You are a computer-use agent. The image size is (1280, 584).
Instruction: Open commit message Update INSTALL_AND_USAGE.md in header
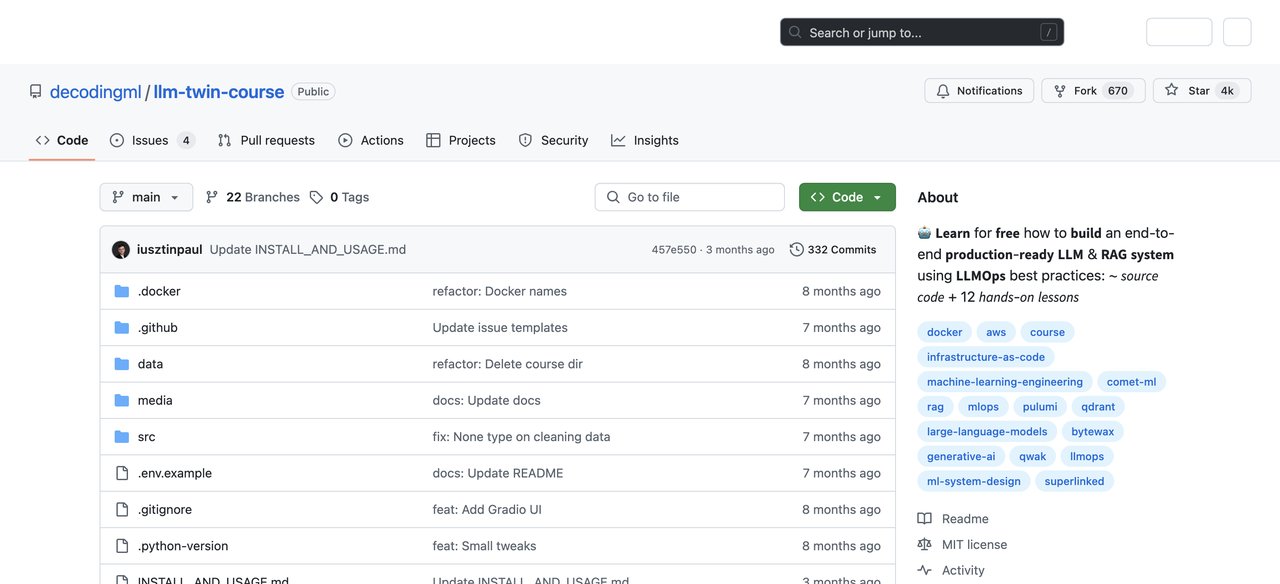click(x=308, y=250)
